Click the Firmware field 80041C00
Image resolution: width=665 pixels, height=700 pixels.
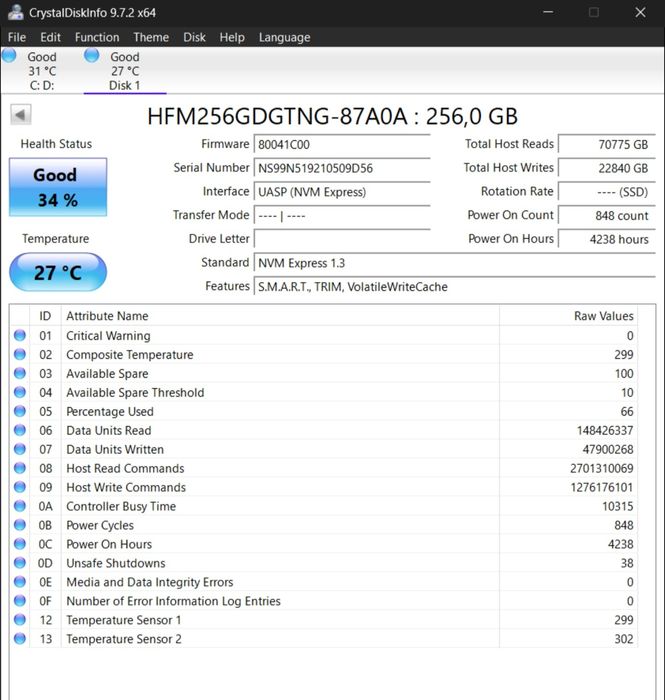pyautogui.click(x=342, y=144)
